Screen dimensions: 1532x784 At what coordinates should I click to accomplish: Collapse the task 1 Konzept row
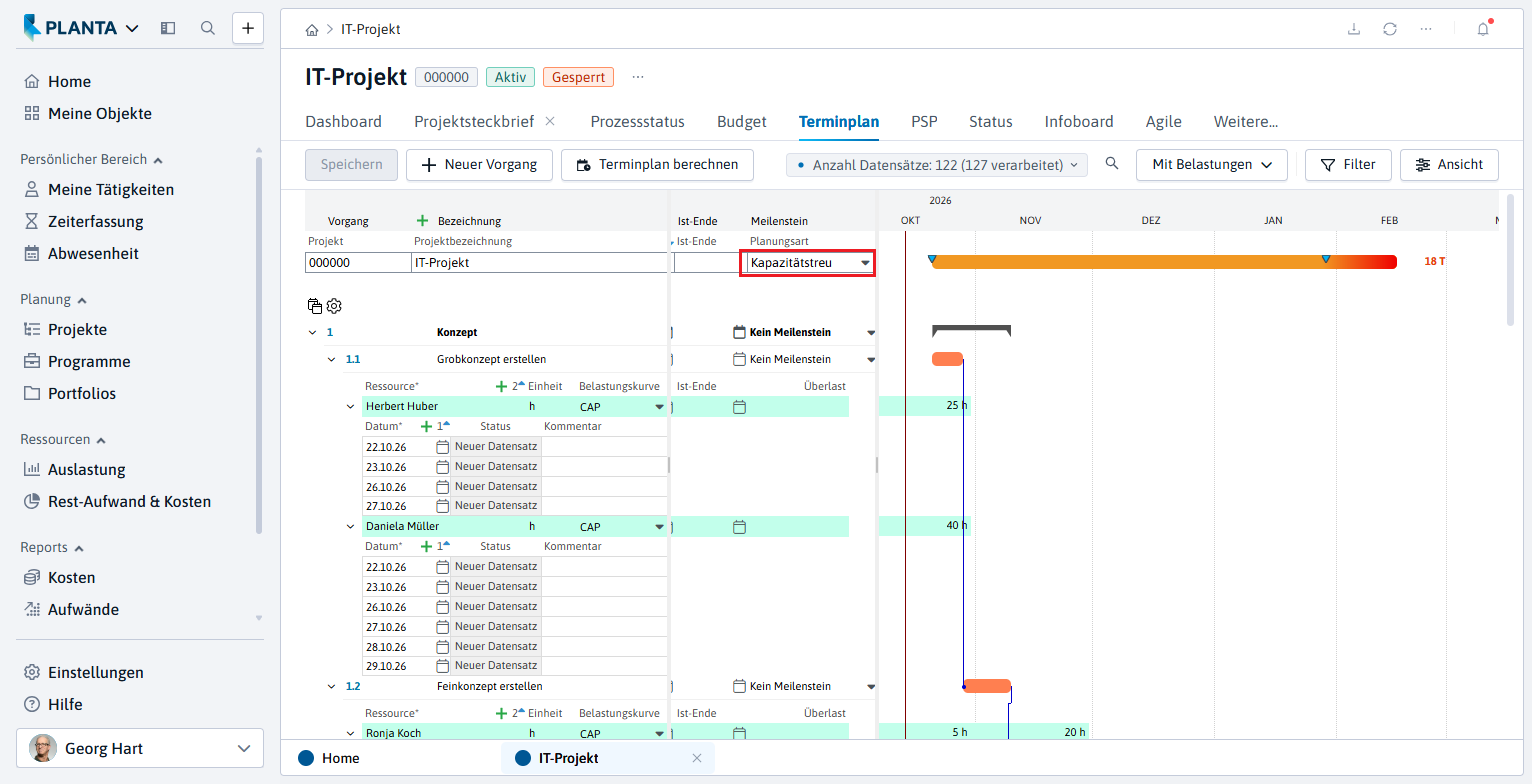[x=313, y=332]
